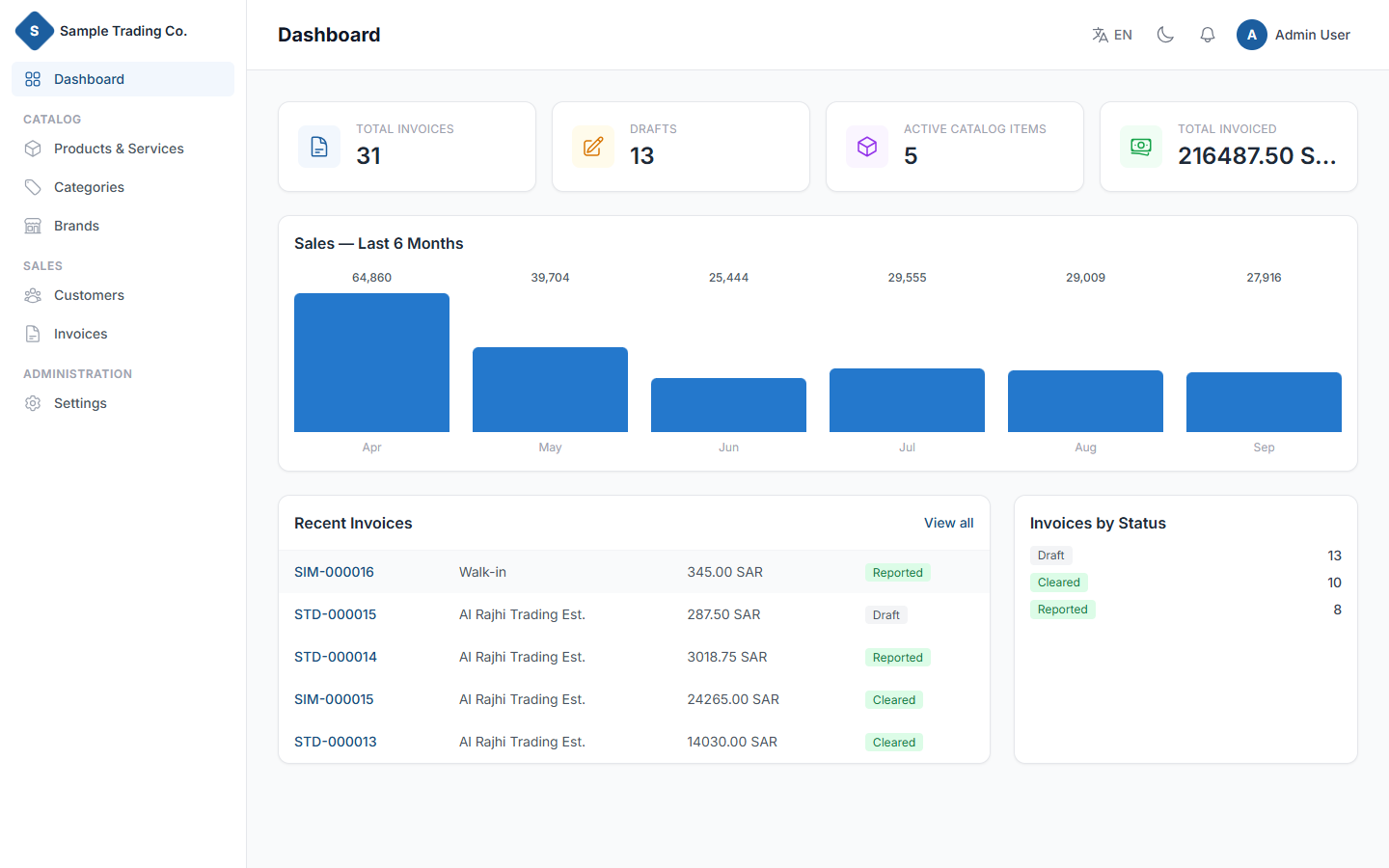Image resolution: width=1389 pixels, height=868 pixels.
Task: Click the Cleared badge in Invoices by Status
Action: pyautogui.click(x=1059, y=583)
